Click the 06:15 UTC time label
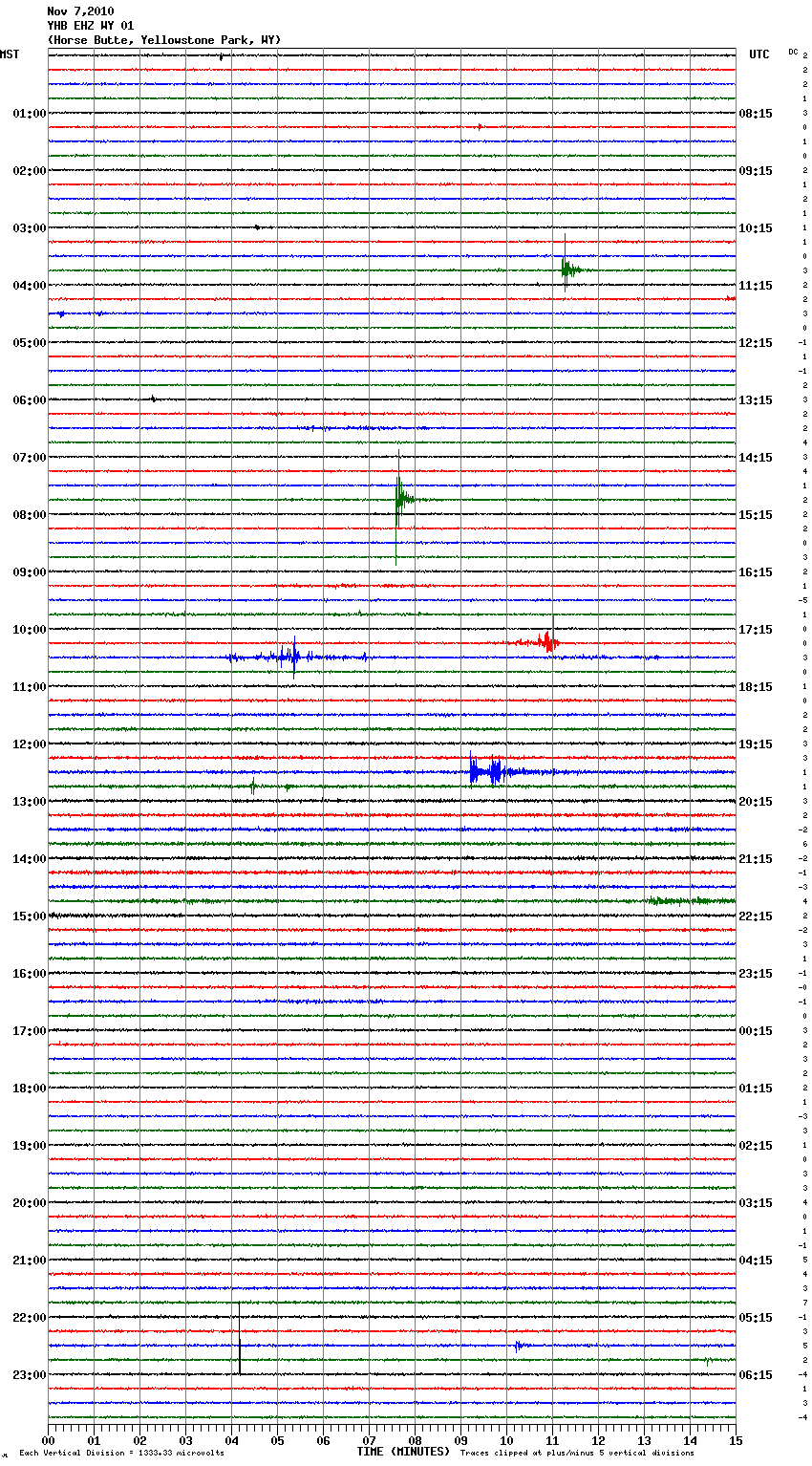This screenshot has width=812, height=1466. (x=756, y=1375)
